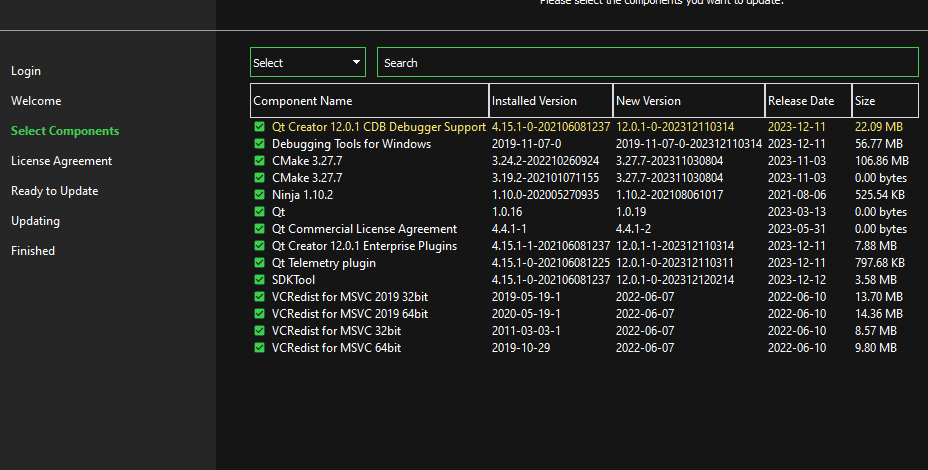Click release date 2023-12-12
The image size is (928, 470).
point(797,279)
